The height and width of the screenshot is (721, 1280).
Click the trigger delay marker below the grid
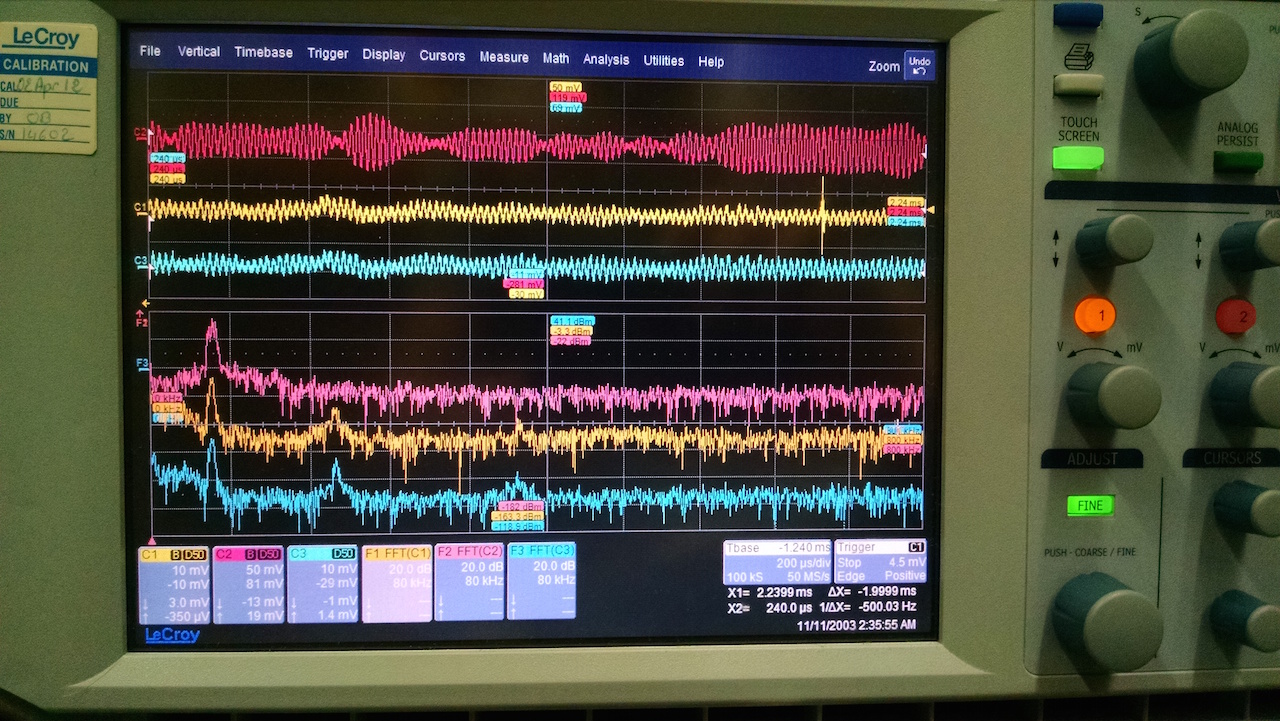click(152, 539)
